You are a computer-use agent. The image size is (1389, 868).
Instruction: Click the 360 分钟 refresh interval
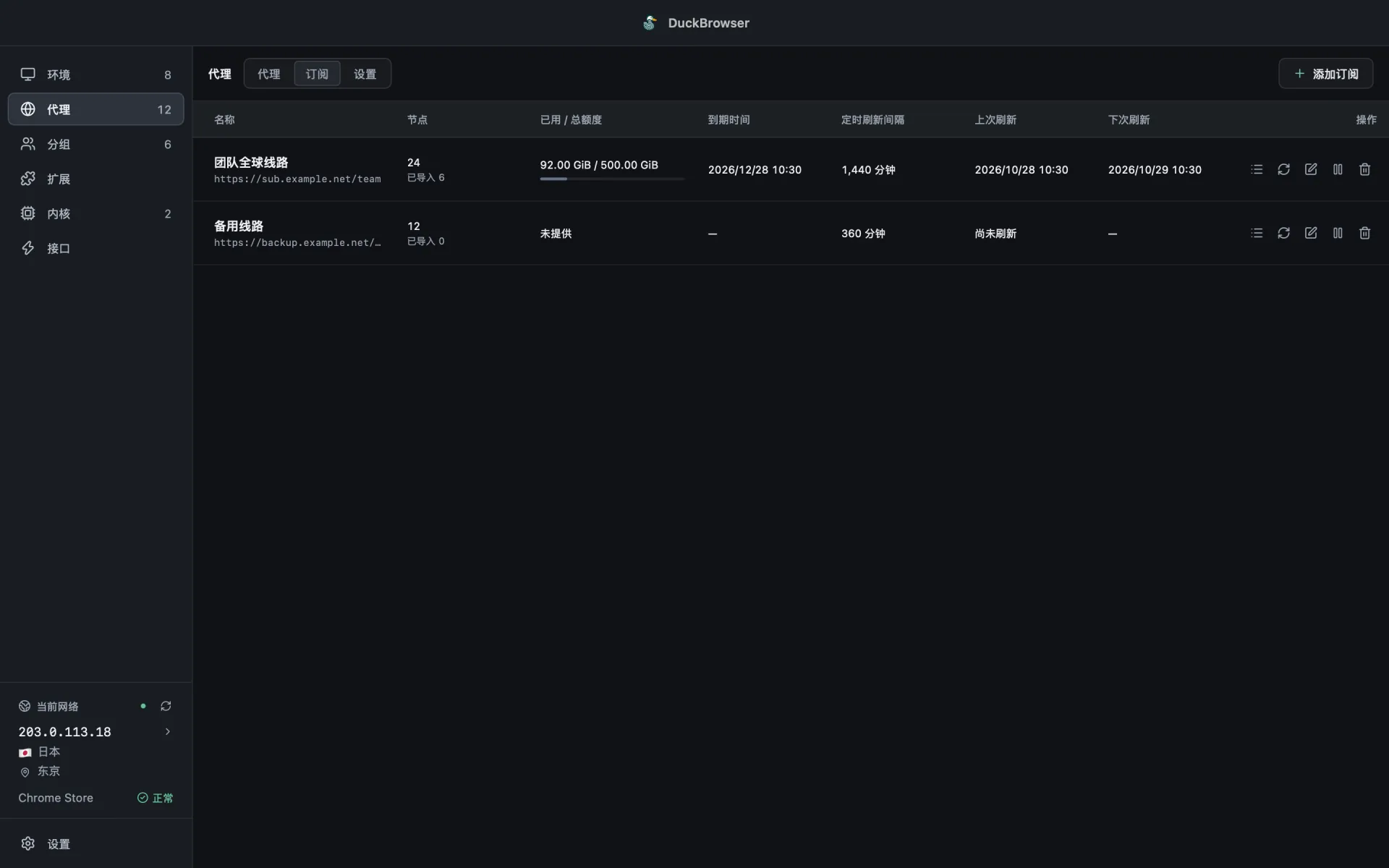pyautogui.click(x=863, y=233)
